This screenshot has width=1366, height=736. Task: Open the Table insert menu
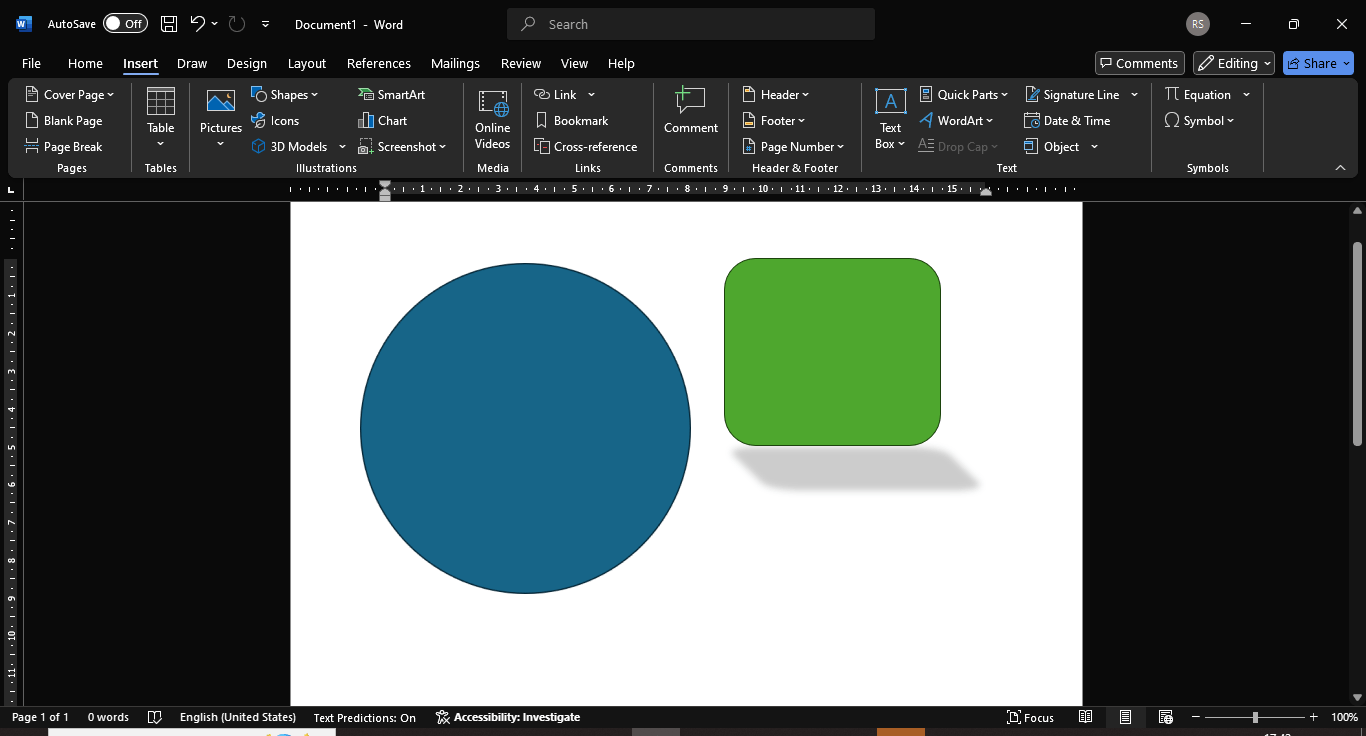161,118
